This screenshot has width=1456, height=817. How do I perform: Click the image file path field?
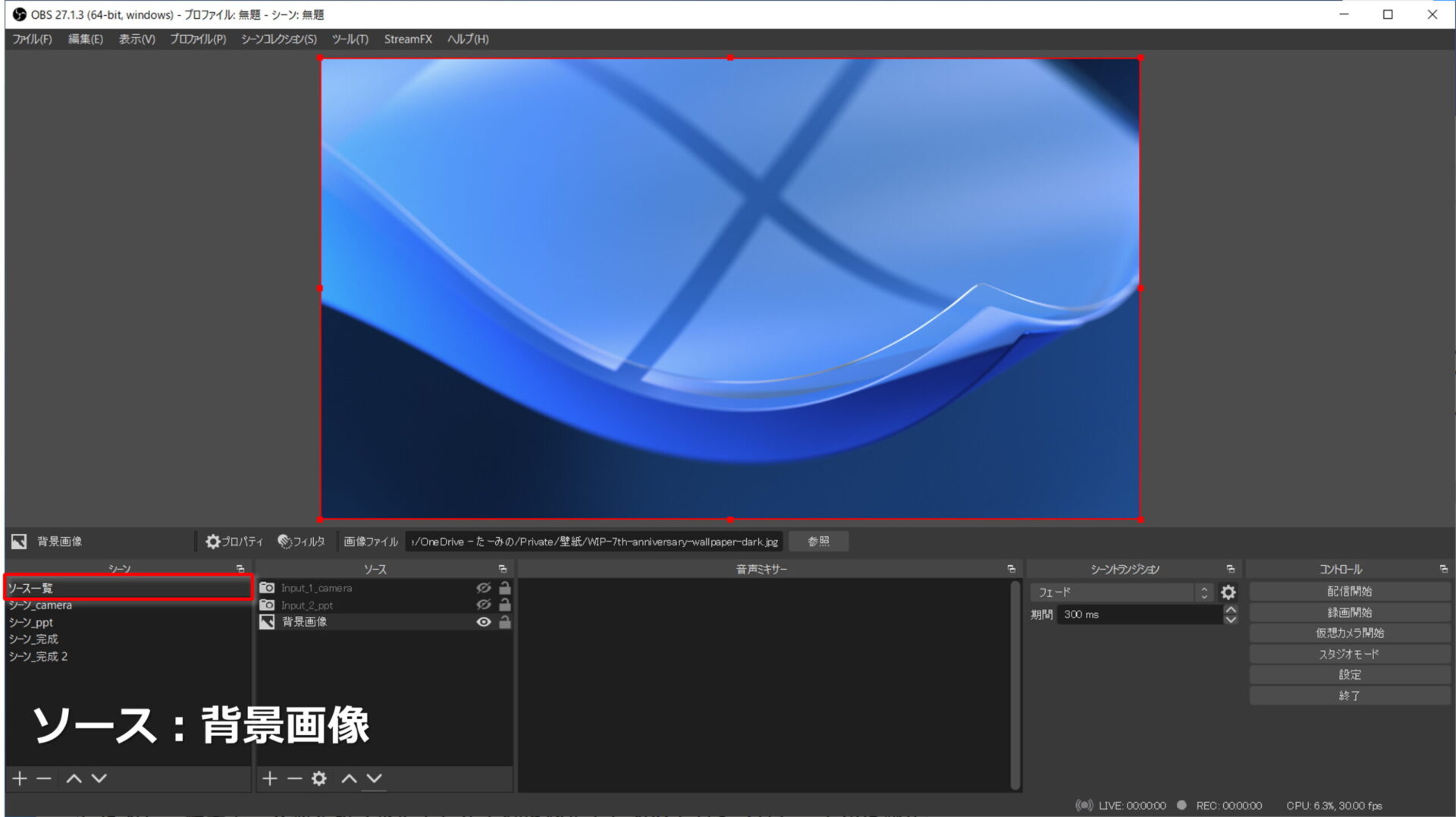point(595,542)
